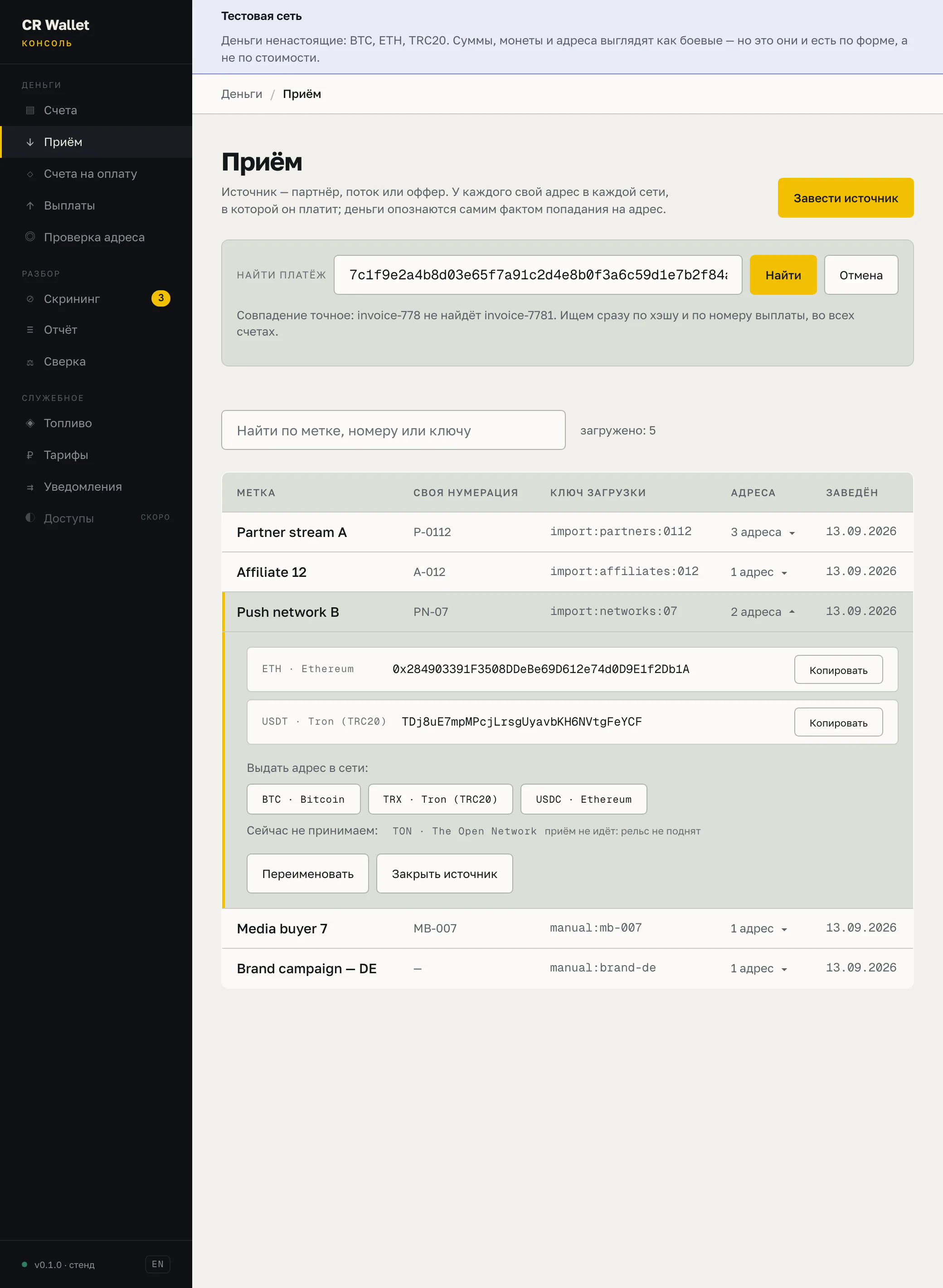This screenshot has width=943, height=1288.
Task: Select the Выплаты up-arrow icon
Action: tap(30, 205)
